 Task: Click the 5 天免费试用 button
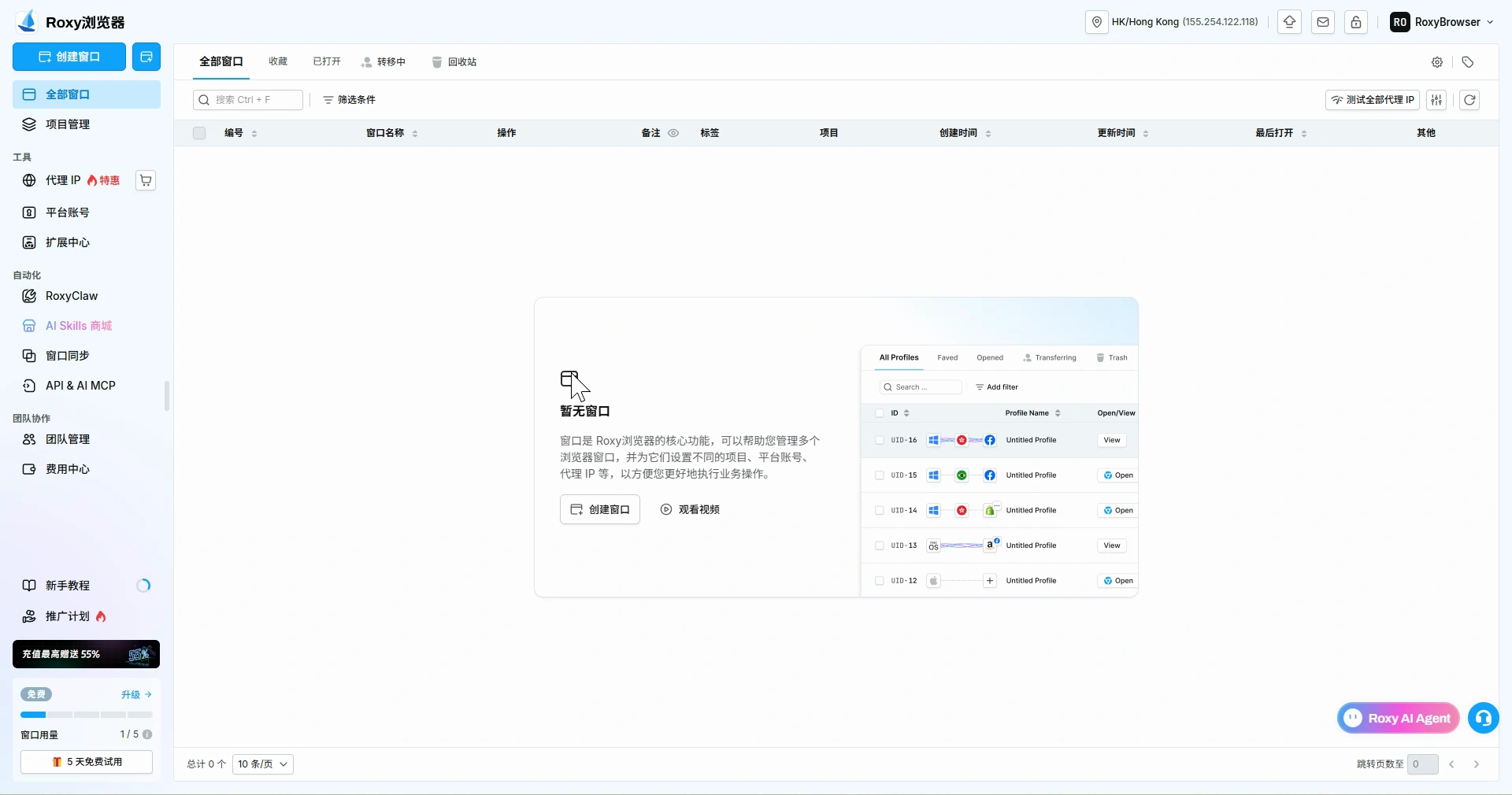click(x=87, y=762)
